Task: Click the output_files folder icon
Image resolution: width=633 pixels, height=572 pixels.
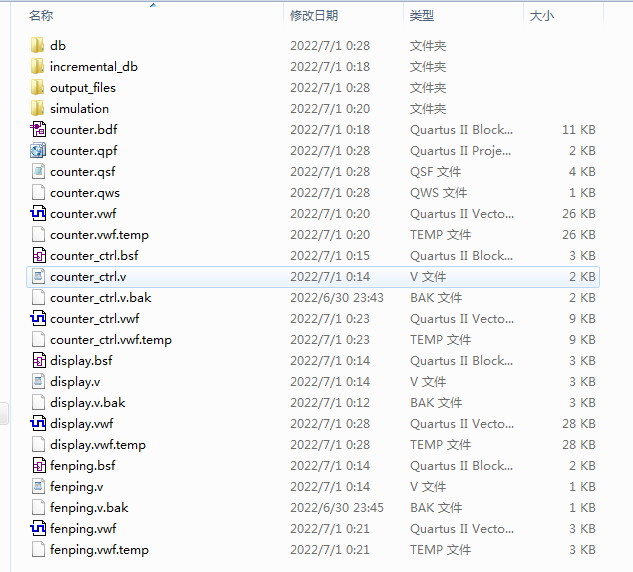Action: tap(38, 87)
